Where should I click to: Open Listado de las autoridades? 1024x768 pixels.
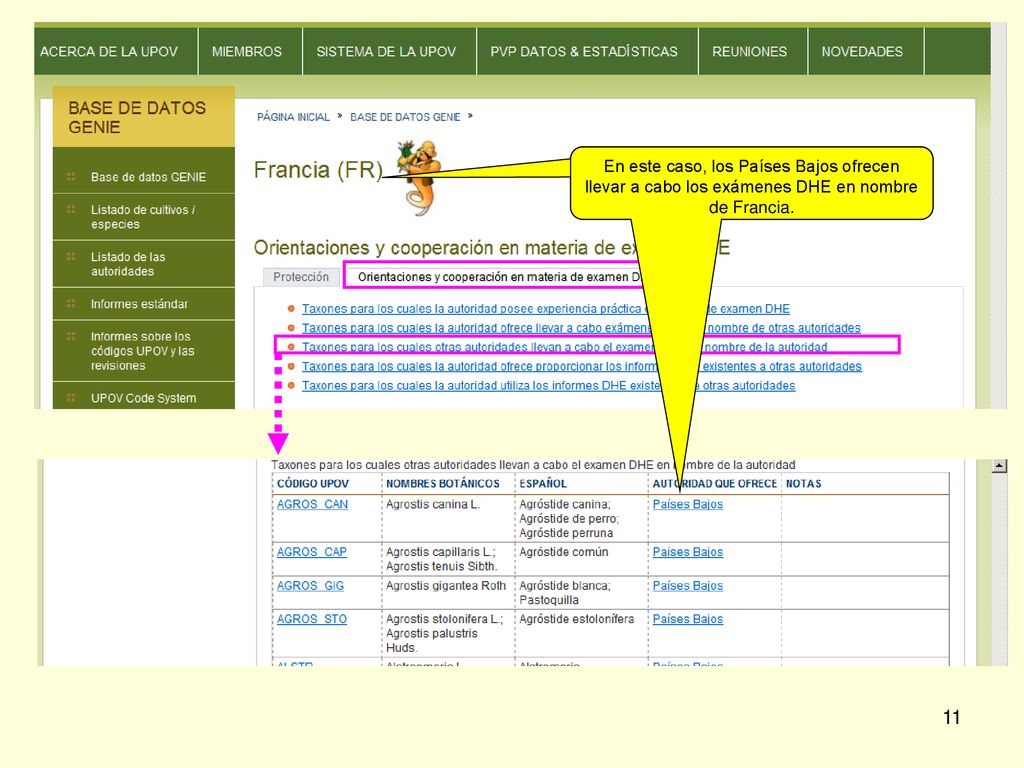click(128, 264)
